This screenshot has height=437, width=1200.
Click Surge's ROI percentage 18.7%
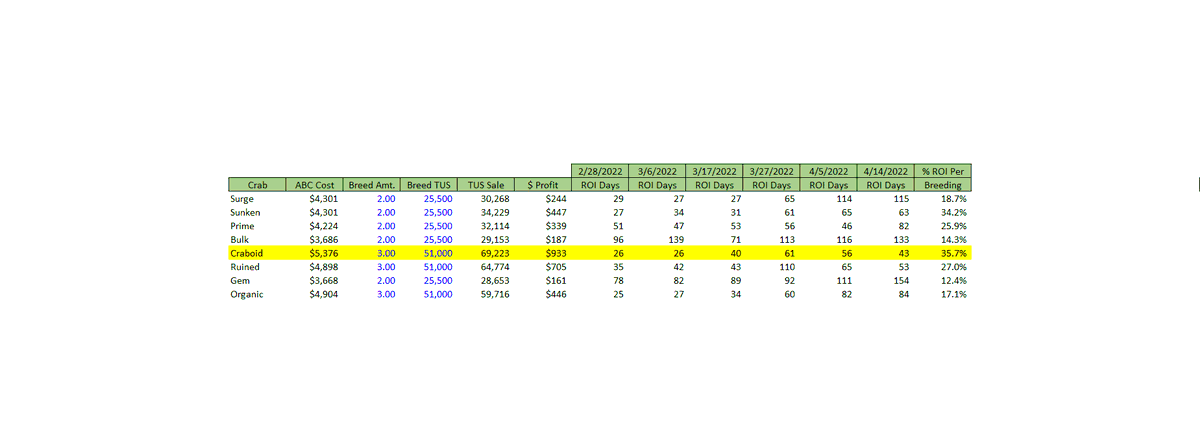pos(953,200)
